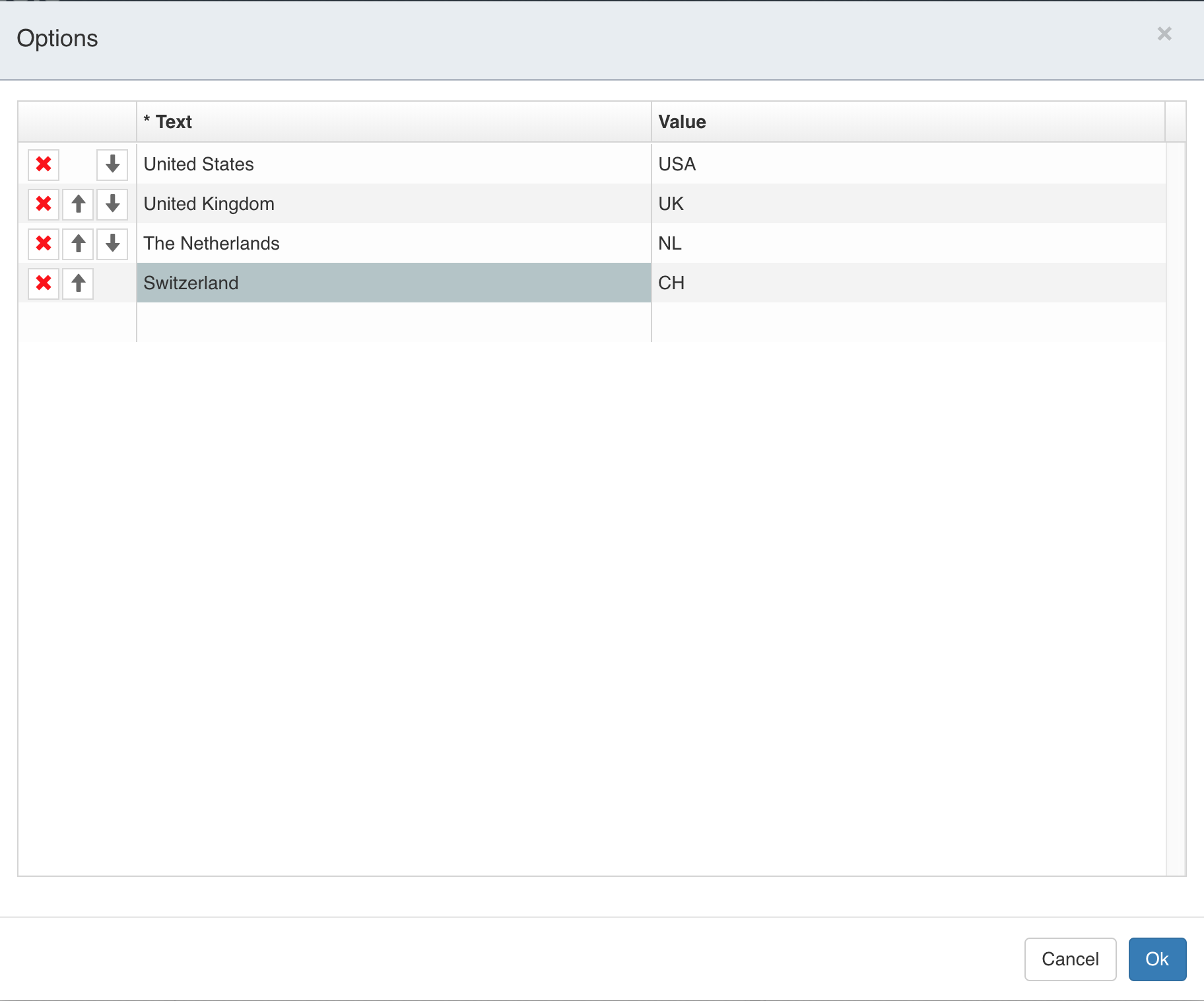
Task: Click the empty row below Switzerland
Action: pos(393,320)
